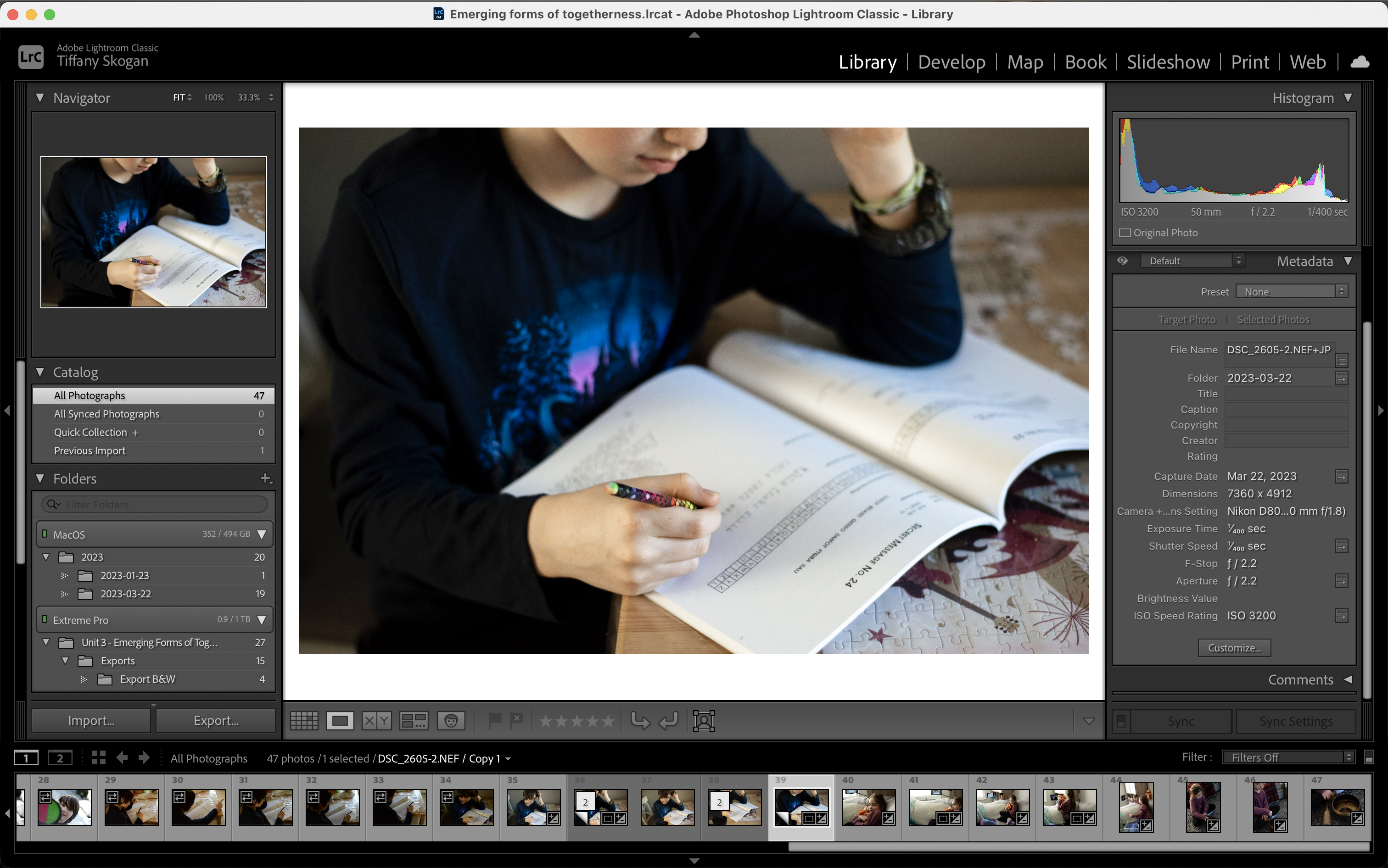Select filmstrip thumbnail number 40
The width and height of the screenshot is (1388, 868).
(868, 807)
